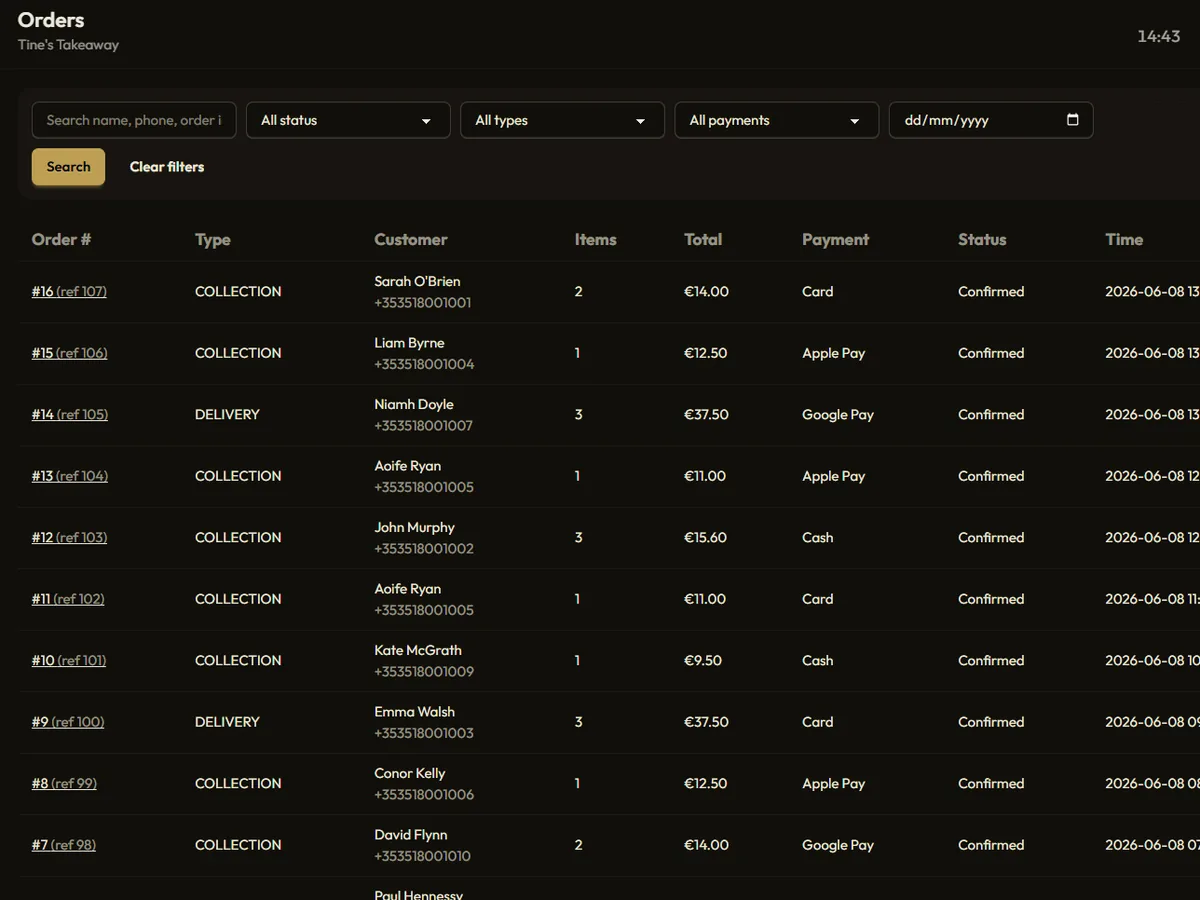The width and height of the screenshot is (1200, 900).
Task: Click the dd/mm/yyyy date input
Action: [991, 120]
